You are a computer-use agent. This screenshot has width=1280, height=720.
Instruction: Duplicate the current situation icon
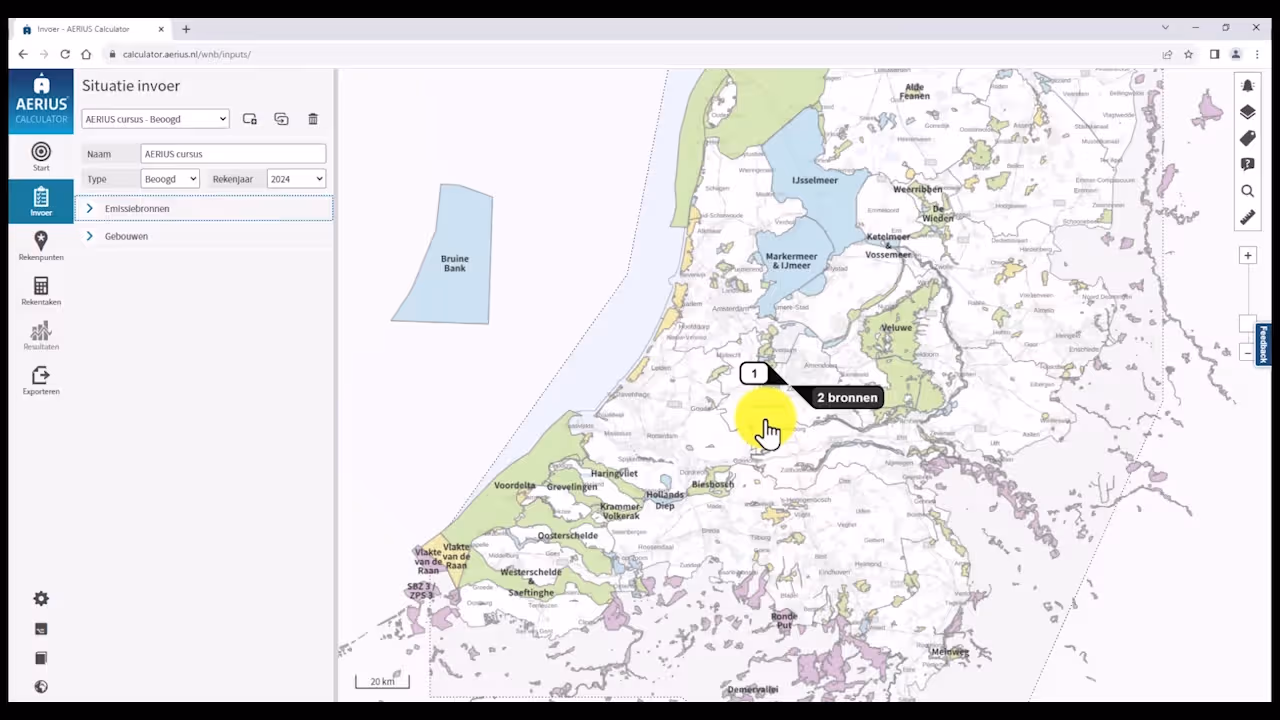click(281, 119)
